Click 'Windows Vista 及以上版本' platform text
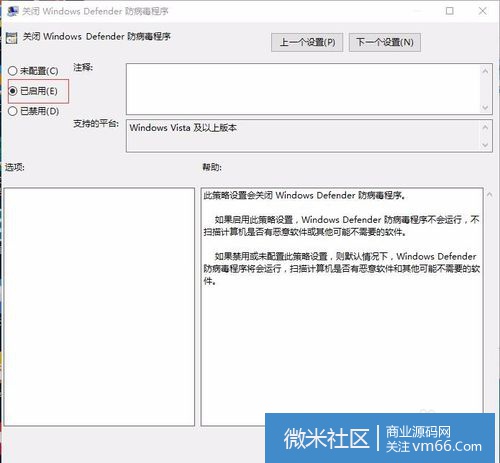This screenshot has width=500, height=463. (x=183, y=128)
